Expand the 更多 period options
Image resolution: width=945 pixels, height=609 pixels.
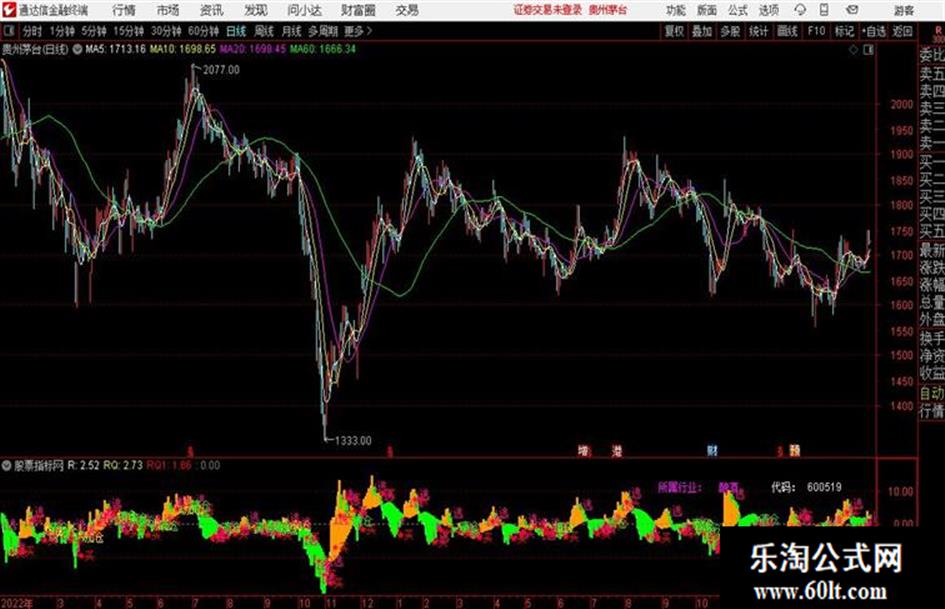pos(358,31)
